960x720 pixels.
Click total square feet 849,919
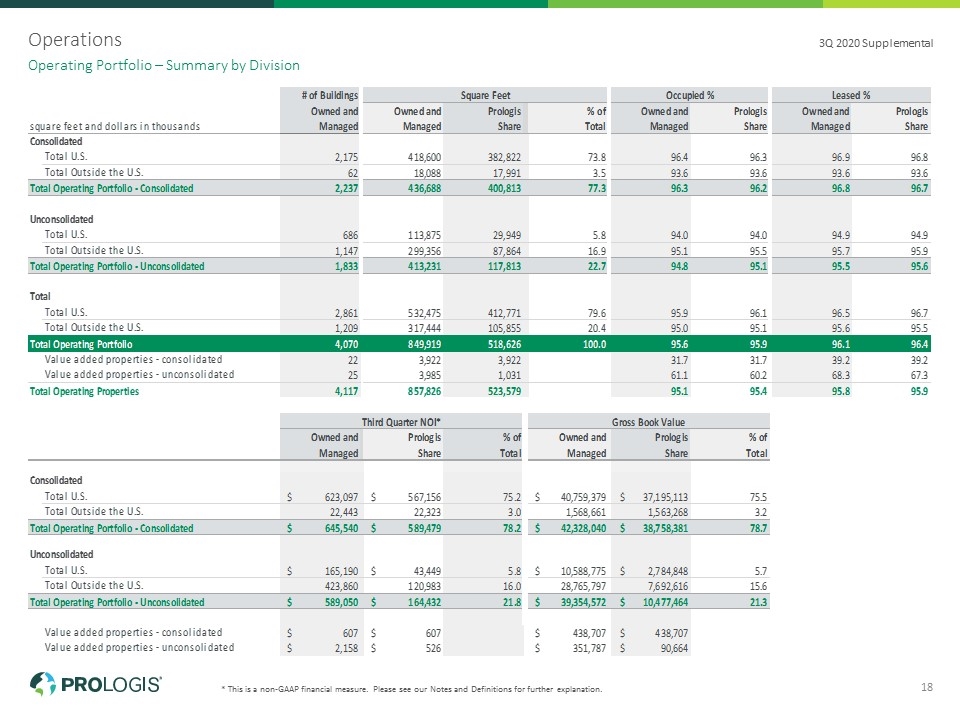point(424,345)
